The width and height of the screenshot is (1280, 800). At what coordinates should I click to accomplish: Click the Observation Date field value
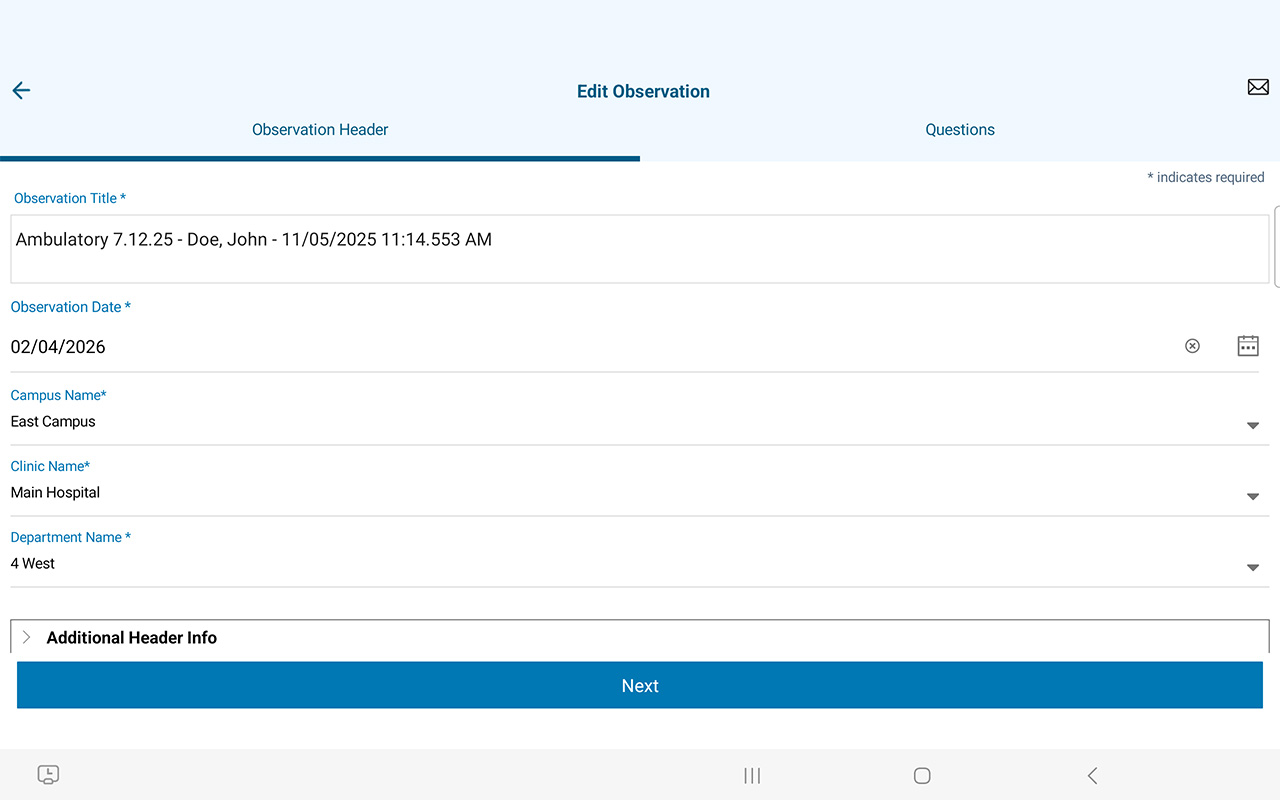pyautogui.click(x=58, y=347)
